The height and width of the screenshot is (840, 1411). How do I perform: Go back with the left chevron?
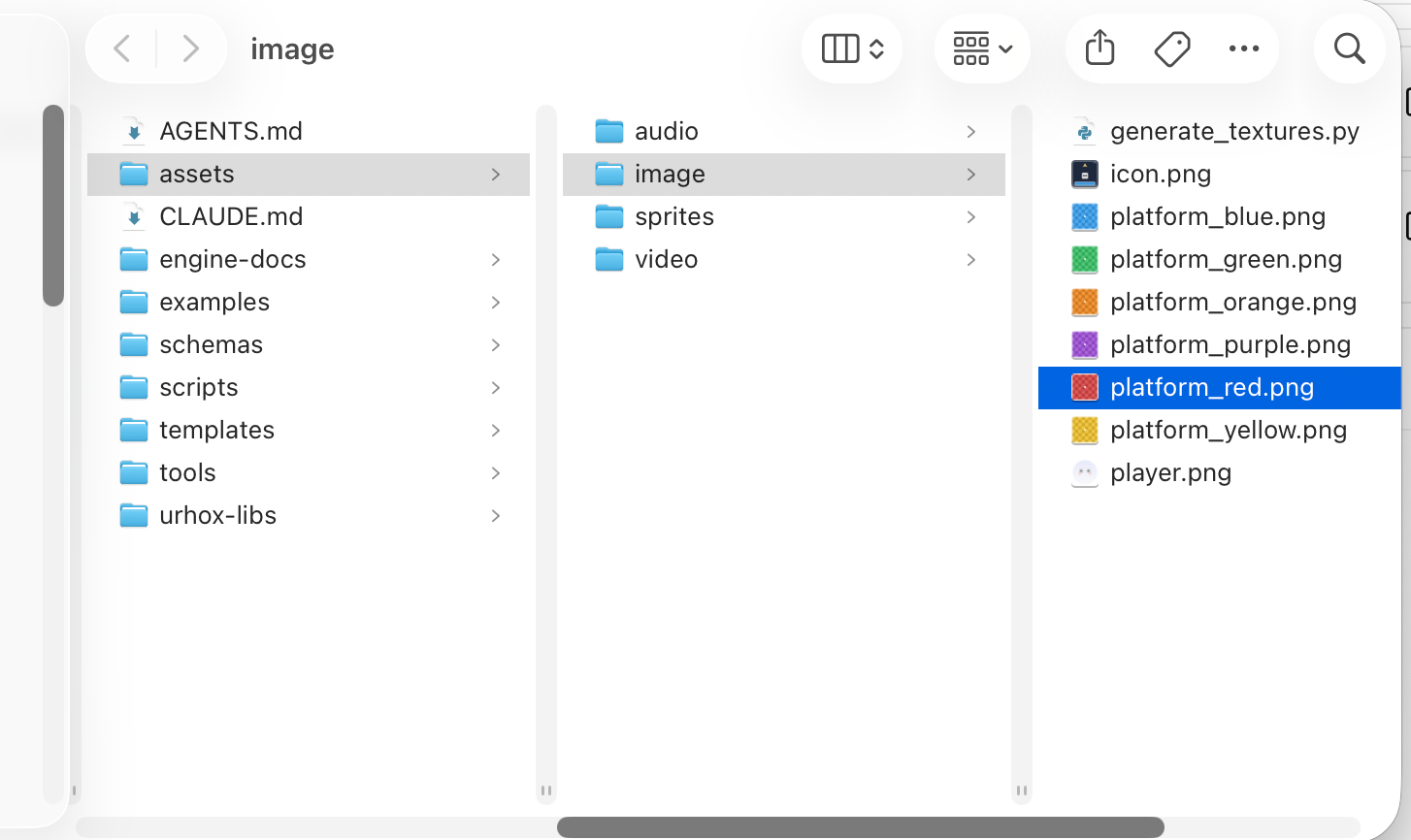[122, 48]
